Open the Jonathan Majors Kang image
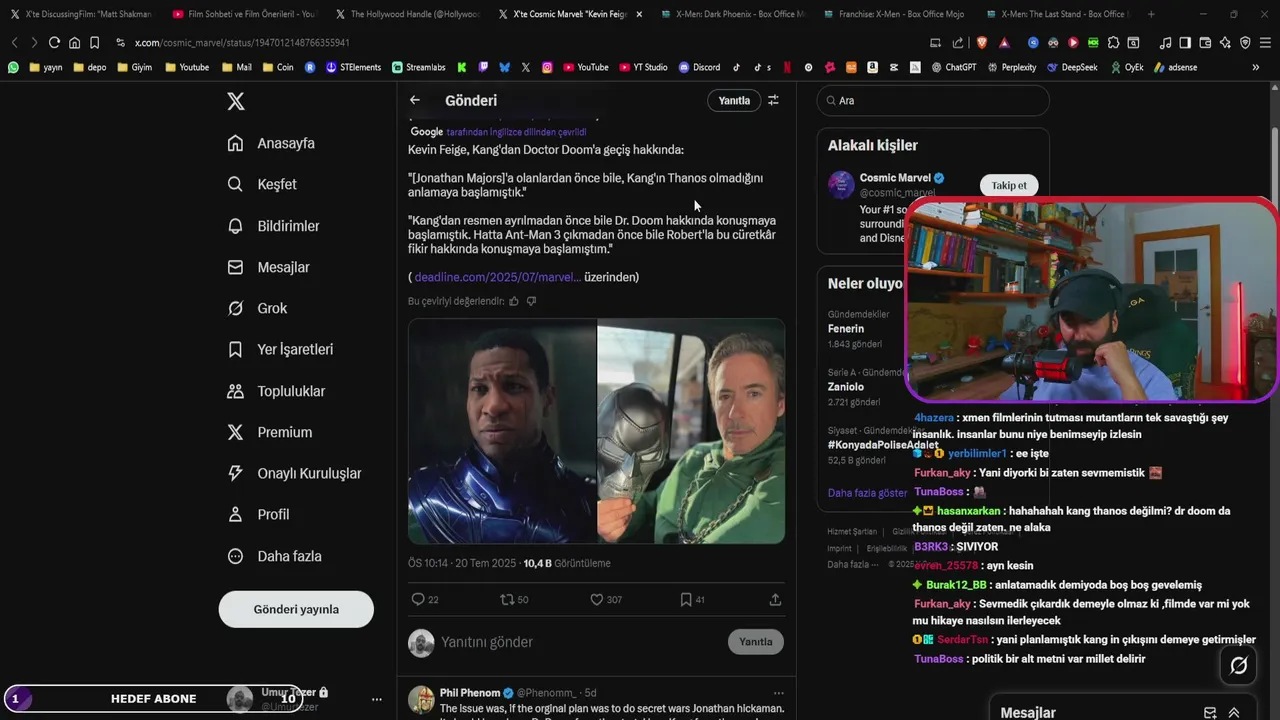The width and height of the screenshot is (1280, 720). 502,431
